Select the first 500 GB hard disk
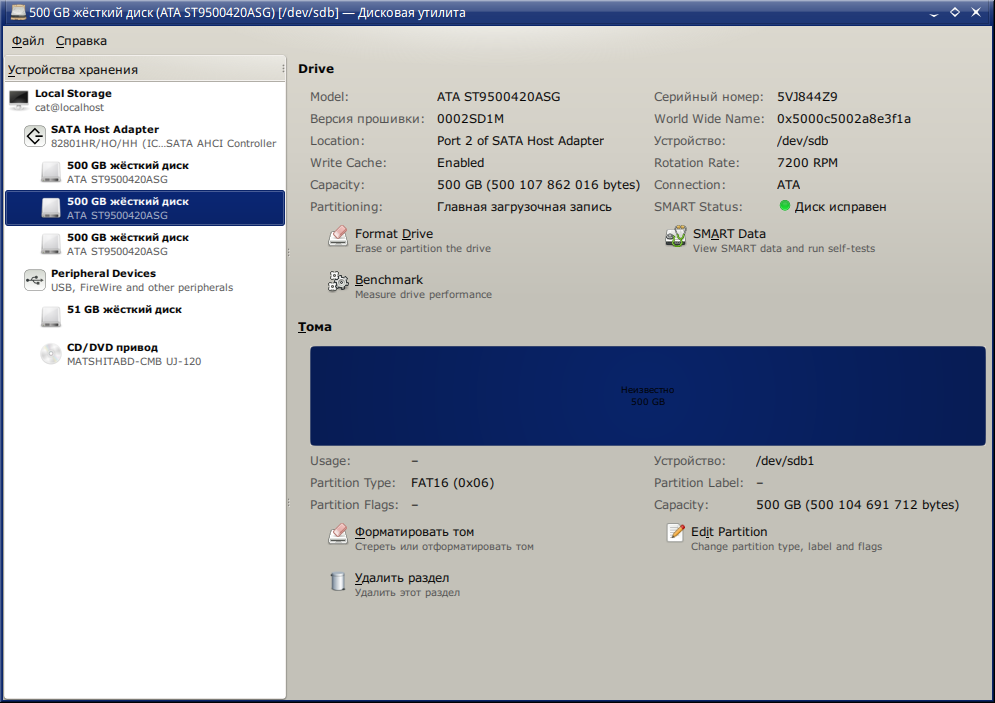The height and width of the screenshot is (703, 995). point(127,172)
